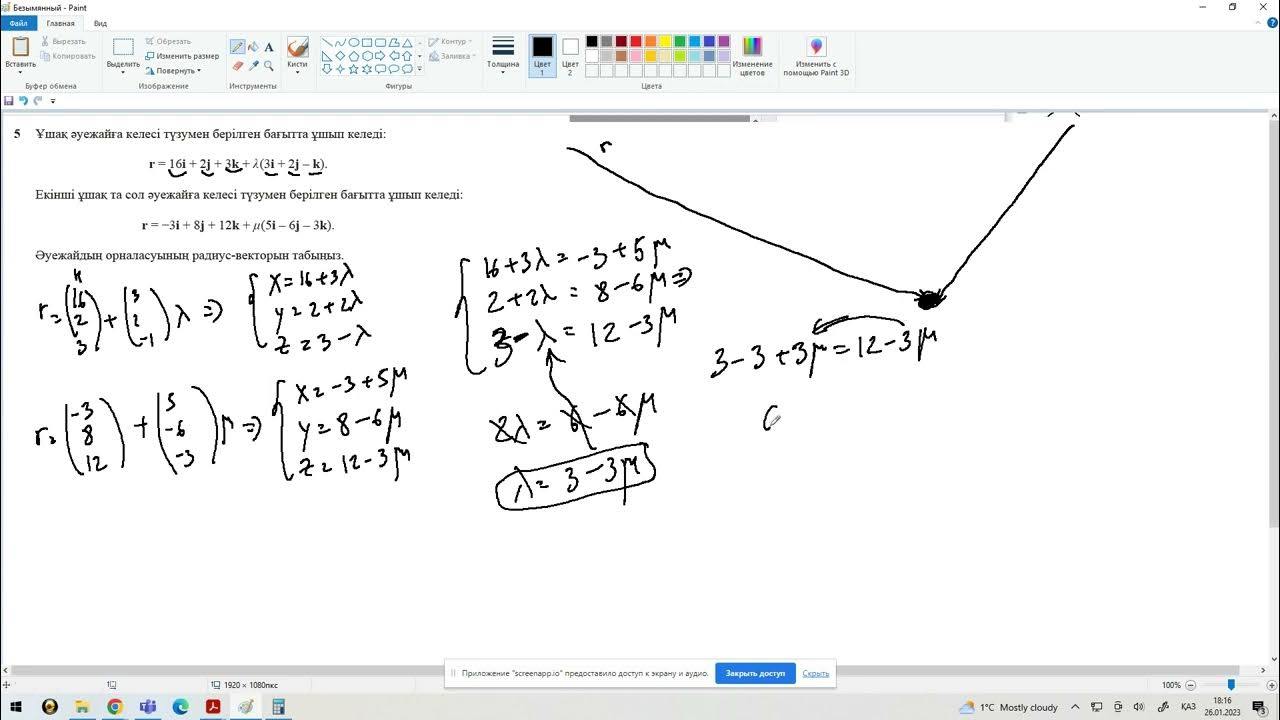Open the Fill (Заливка) dropdown
Viewport: 1280px width, 720px height.
tap(450, 56)
